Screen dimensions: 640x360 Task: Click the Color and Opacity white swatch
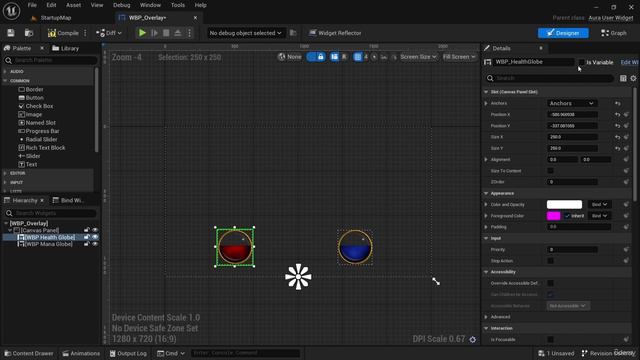click(x=564, y=204)
